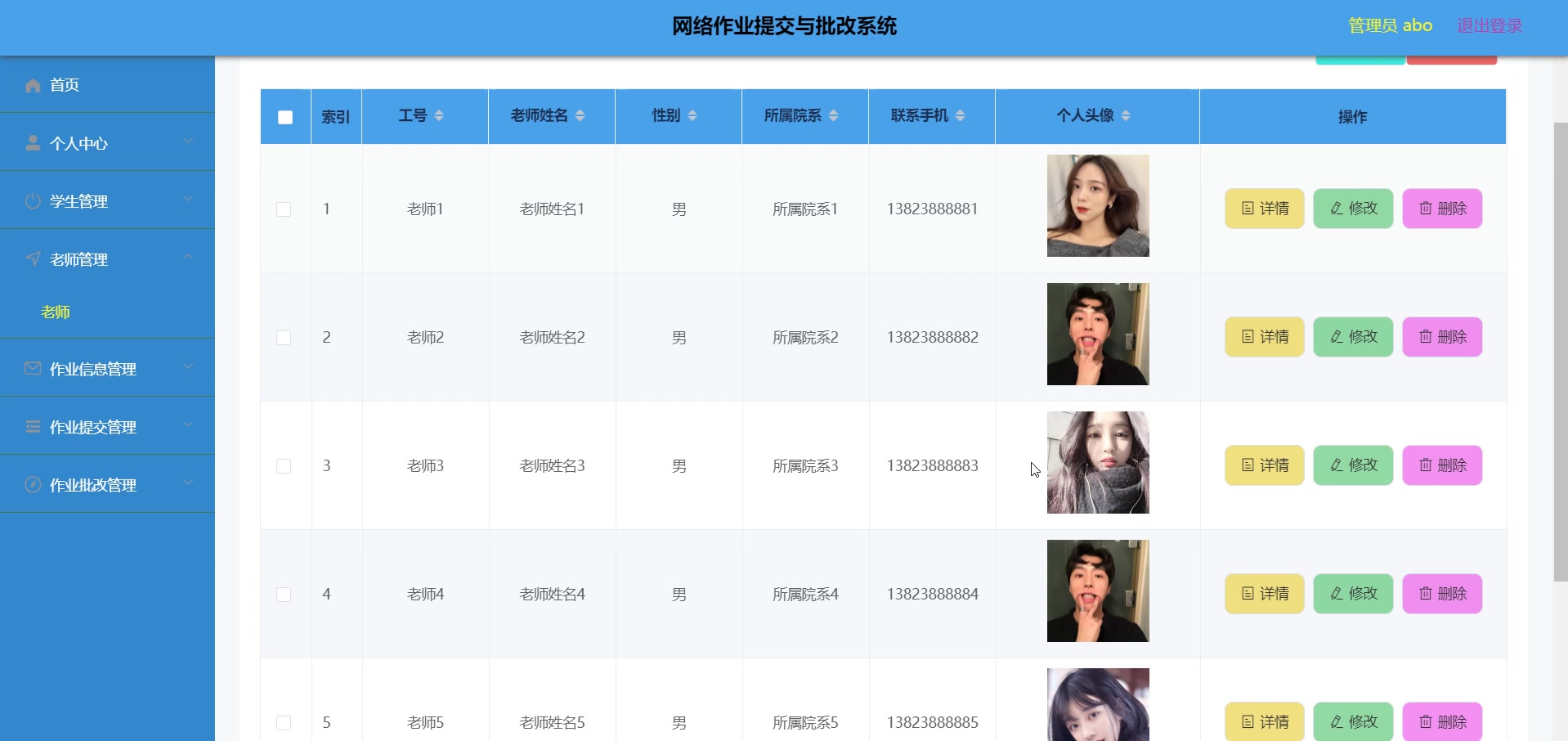The height and width of the screenshot is (741, 1568).
Task: Click 退出登录 to log out
Action: click(x=1488, y=25)
